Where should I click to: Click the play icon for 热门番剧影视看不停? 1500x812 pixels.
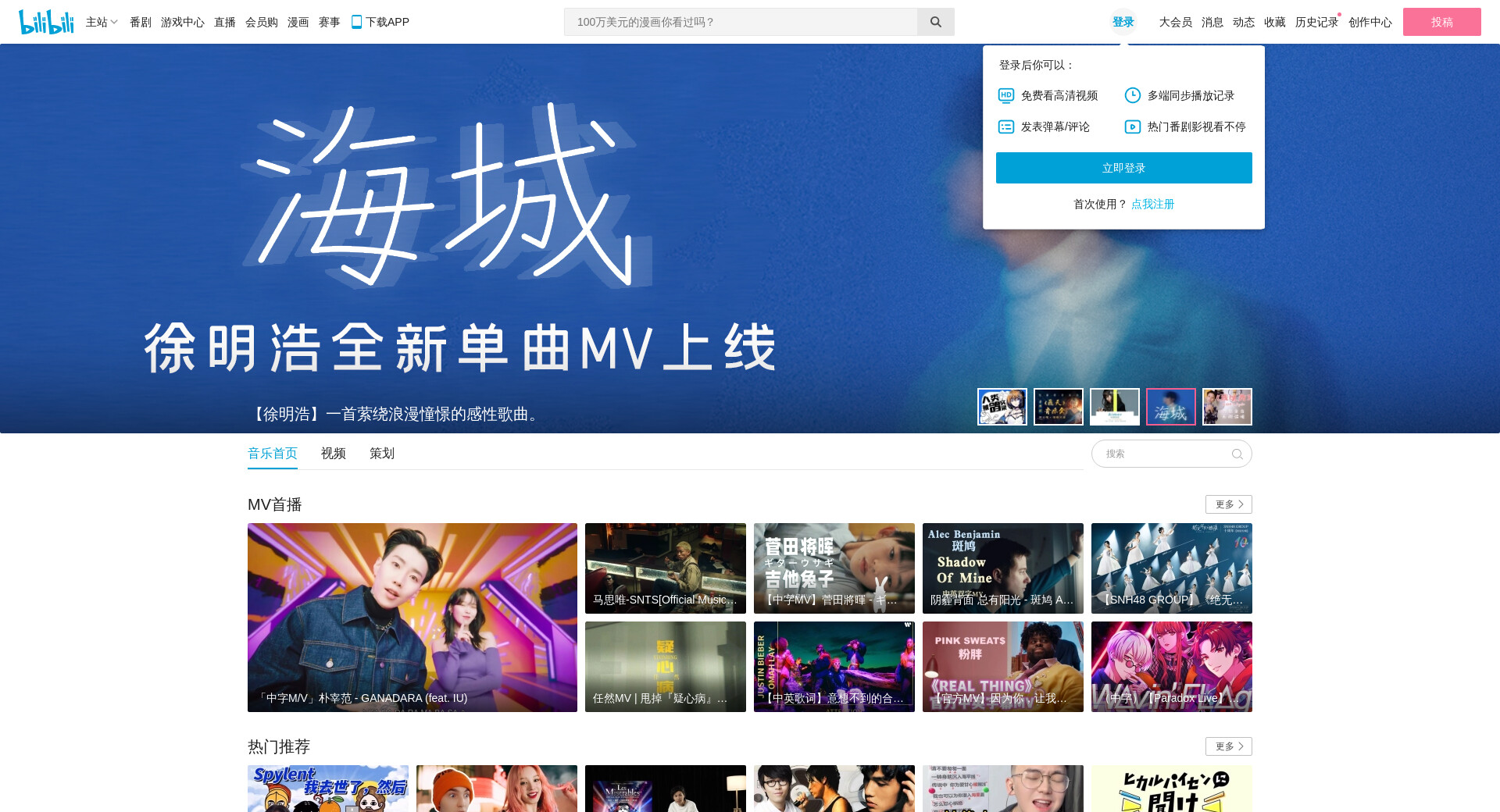click(x=1133, y=126)
